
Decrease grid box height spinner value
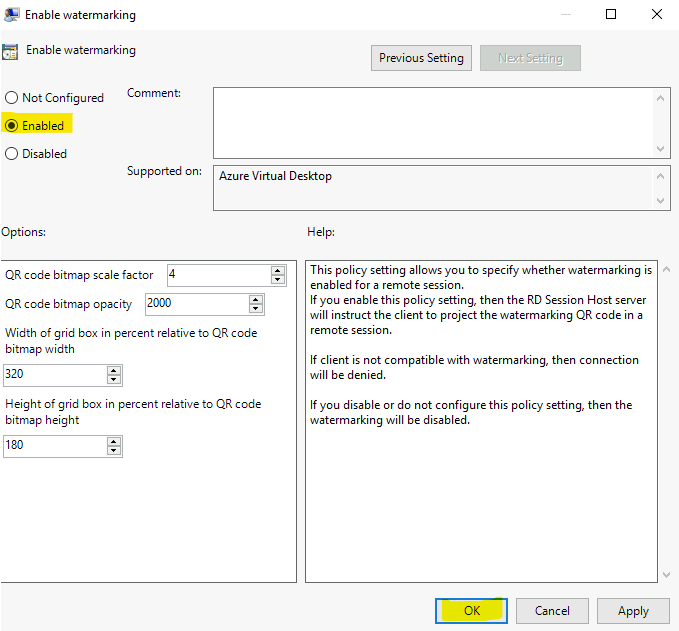point(114,451)
